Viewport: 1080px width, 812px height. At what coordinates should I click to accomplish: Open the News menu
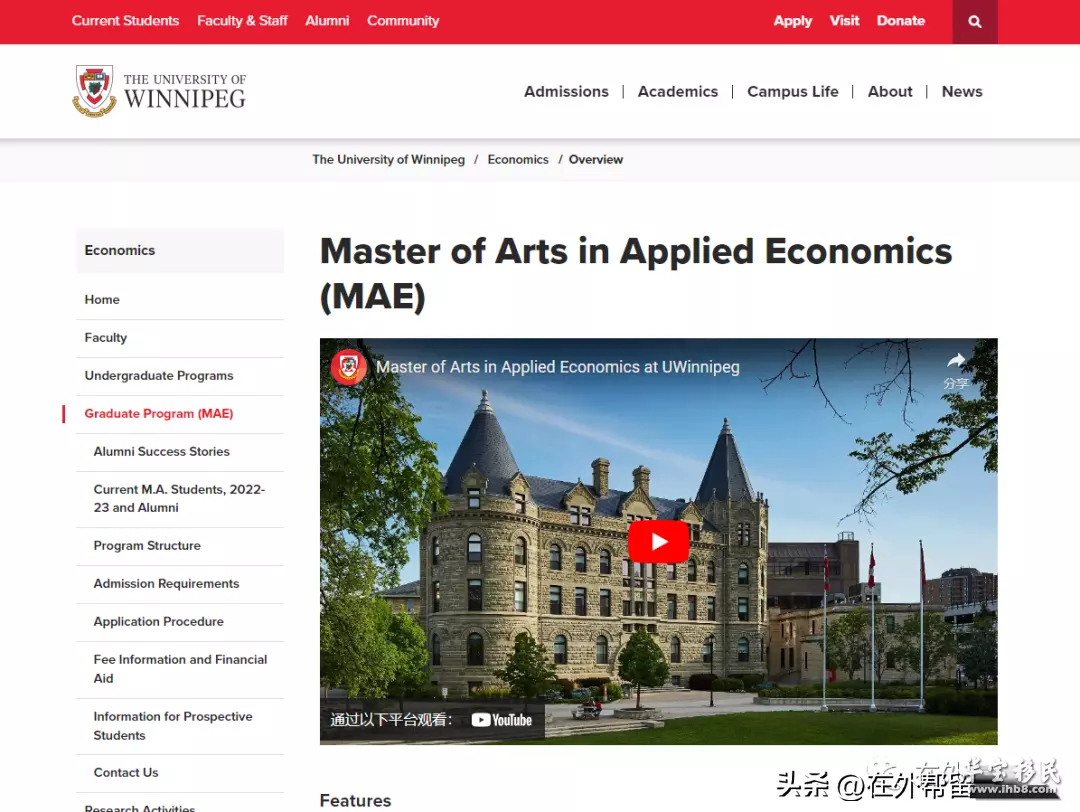tap(962, 92)
